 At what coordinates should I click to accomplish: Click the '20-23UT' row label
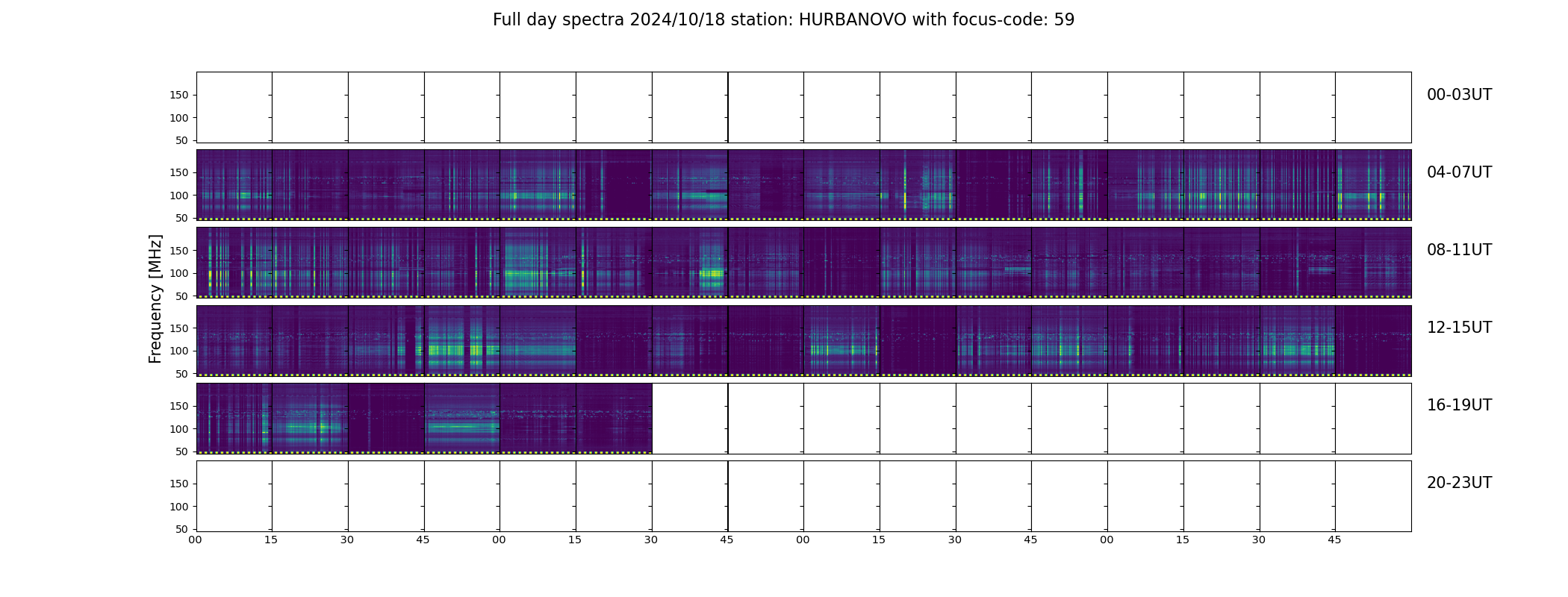pos(1459,483)
